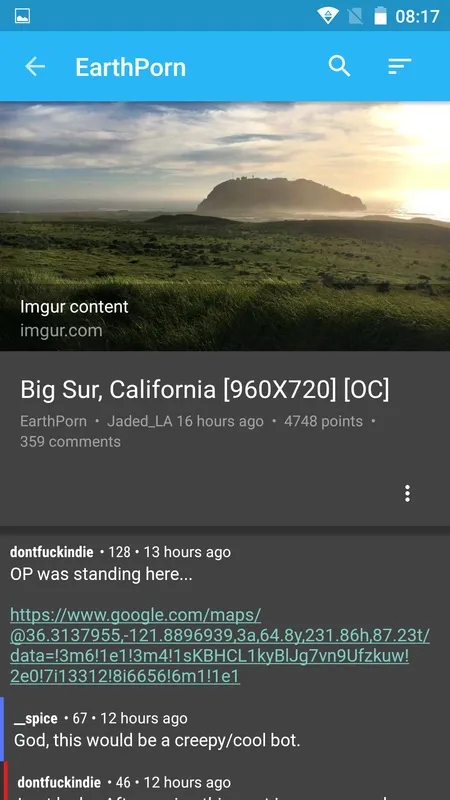Tap the no-SIM status icon

coord(355,16)
